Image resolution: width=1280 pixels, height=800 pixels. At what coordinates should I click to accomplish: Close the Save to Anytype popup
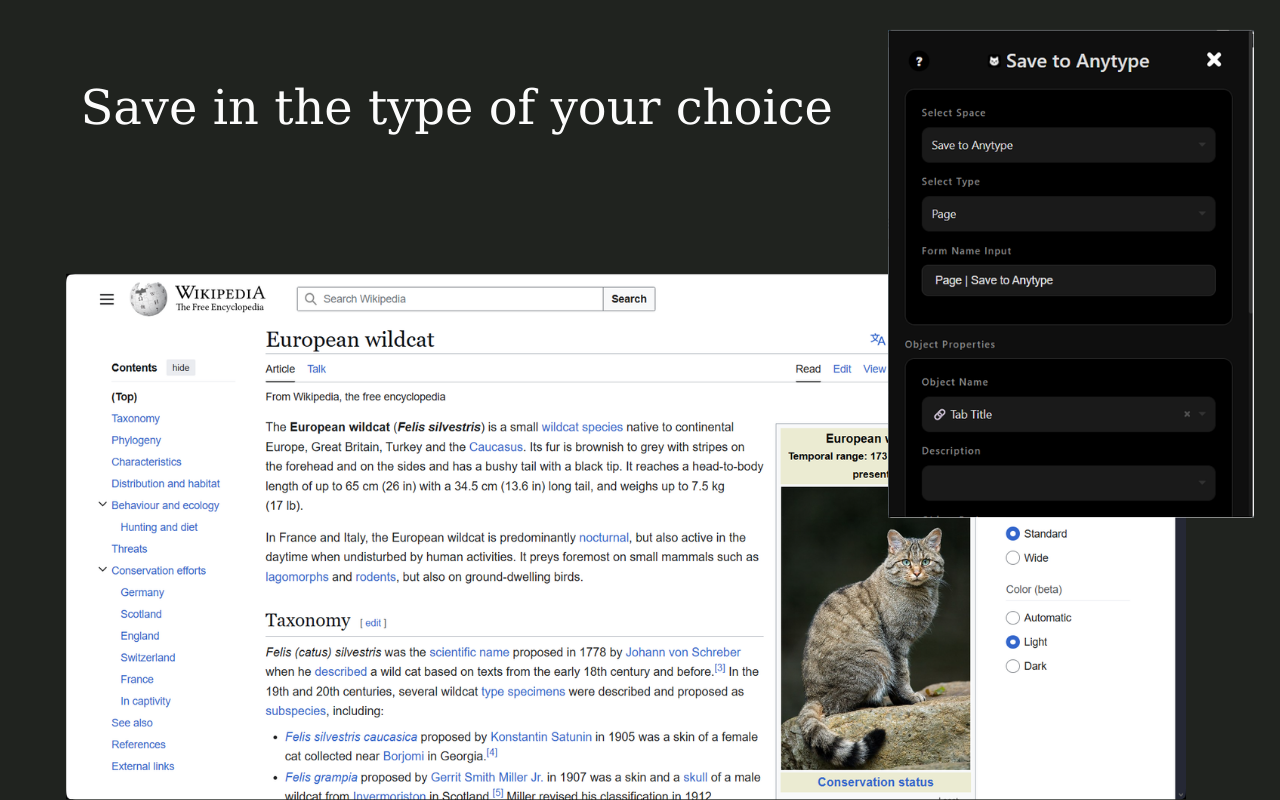[1214, 59]
